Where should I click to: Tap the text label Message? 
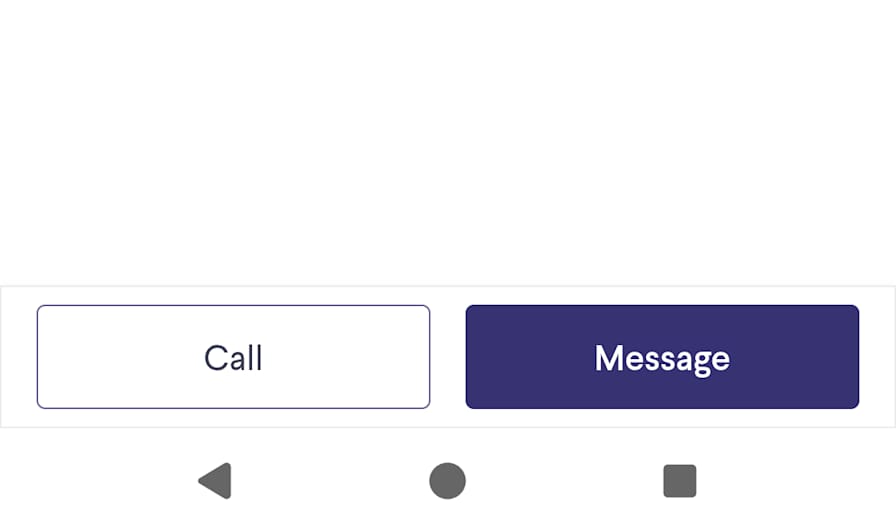click(x=662, y=359)
